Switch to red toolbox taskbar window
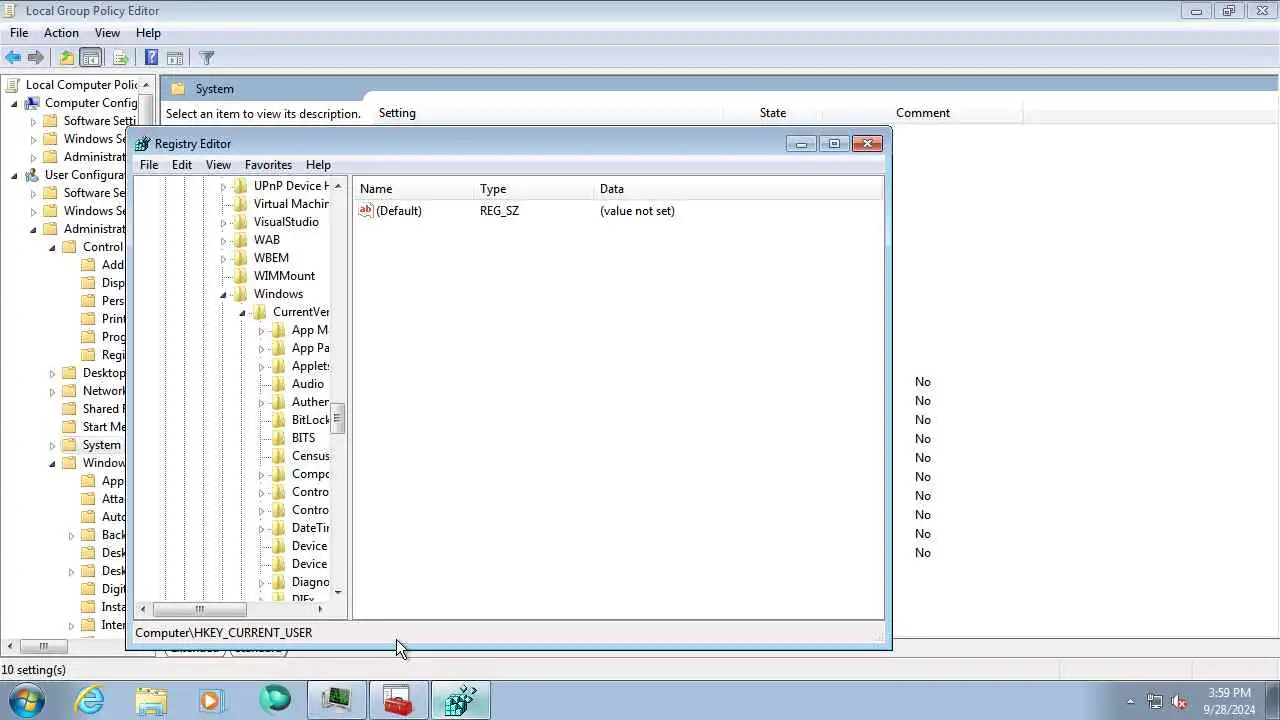The width and height of the screenshot is (1280, 720). [x=398, y=700]
